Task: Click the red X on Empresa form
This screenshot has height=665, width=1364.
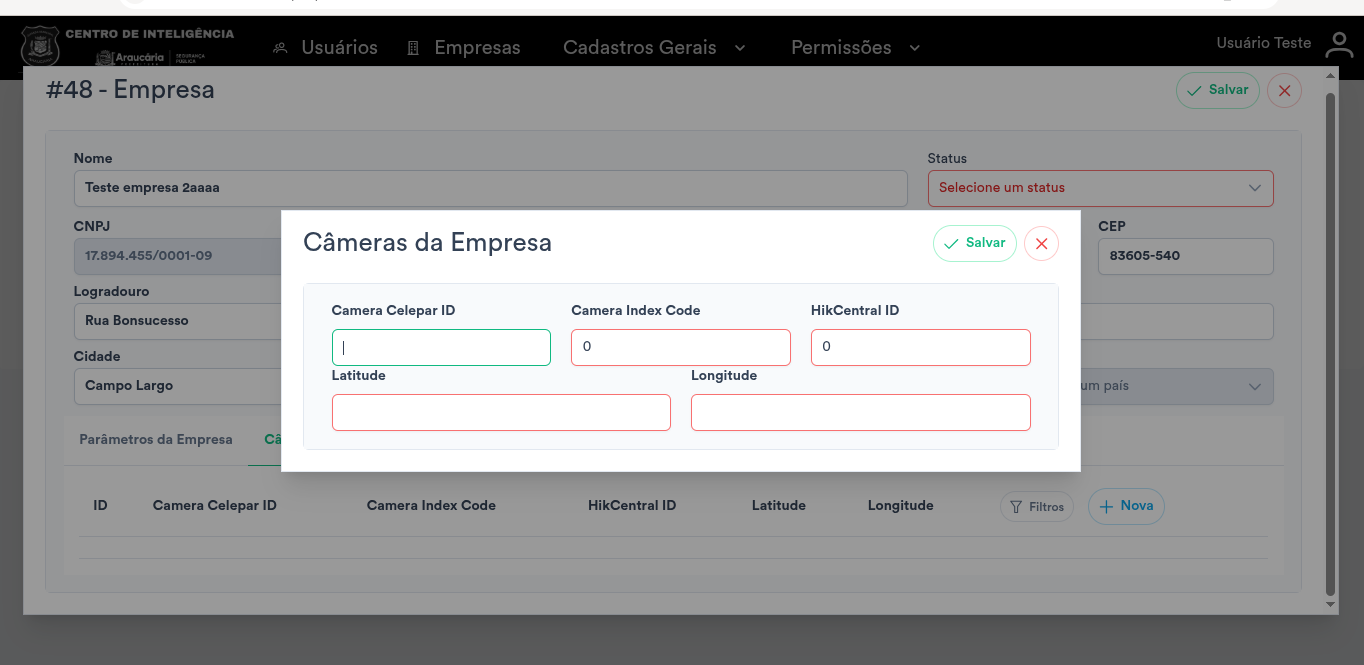Action: (x=1284, y=91)
